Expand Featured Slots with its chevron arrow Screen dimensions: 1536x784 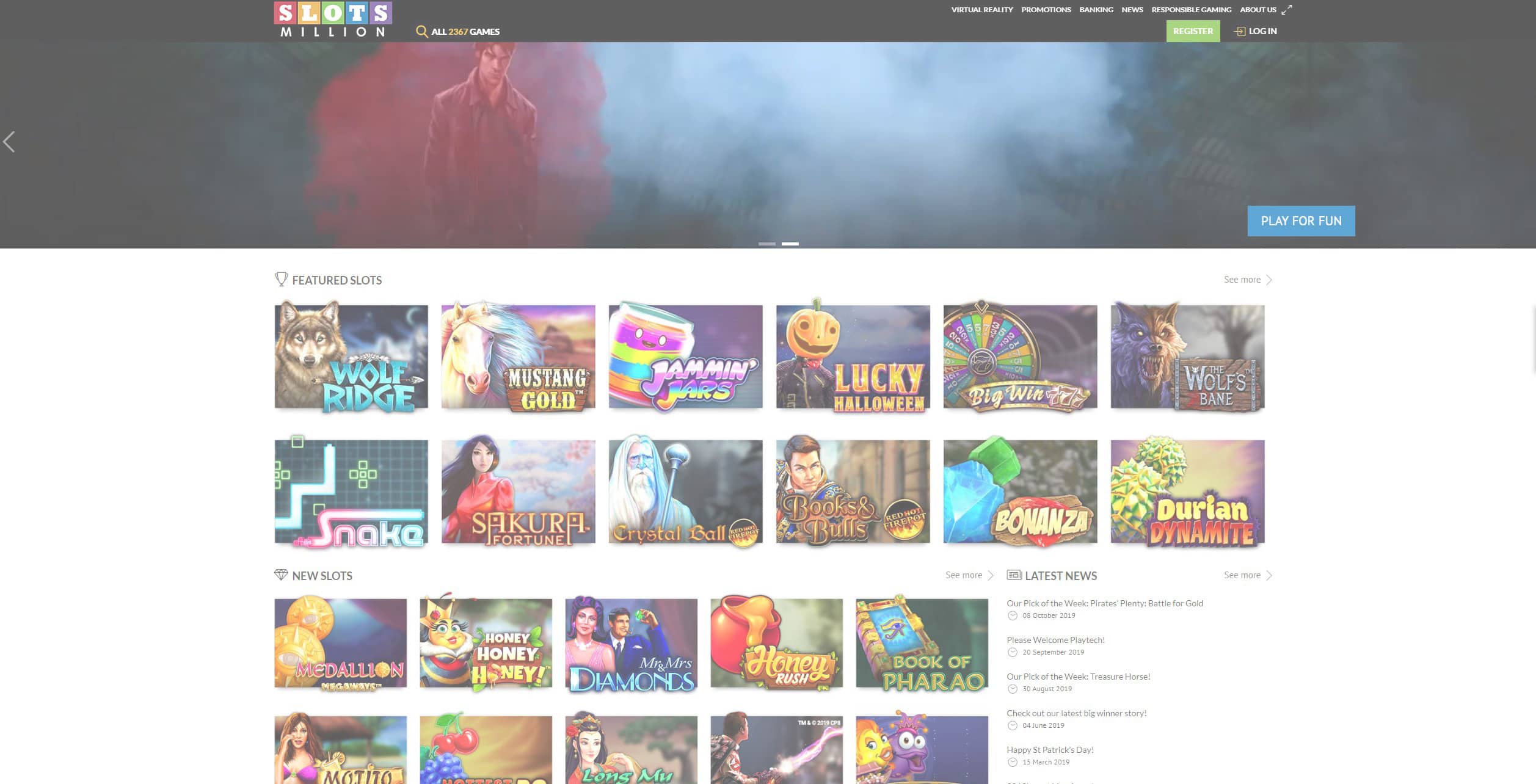1269,280
